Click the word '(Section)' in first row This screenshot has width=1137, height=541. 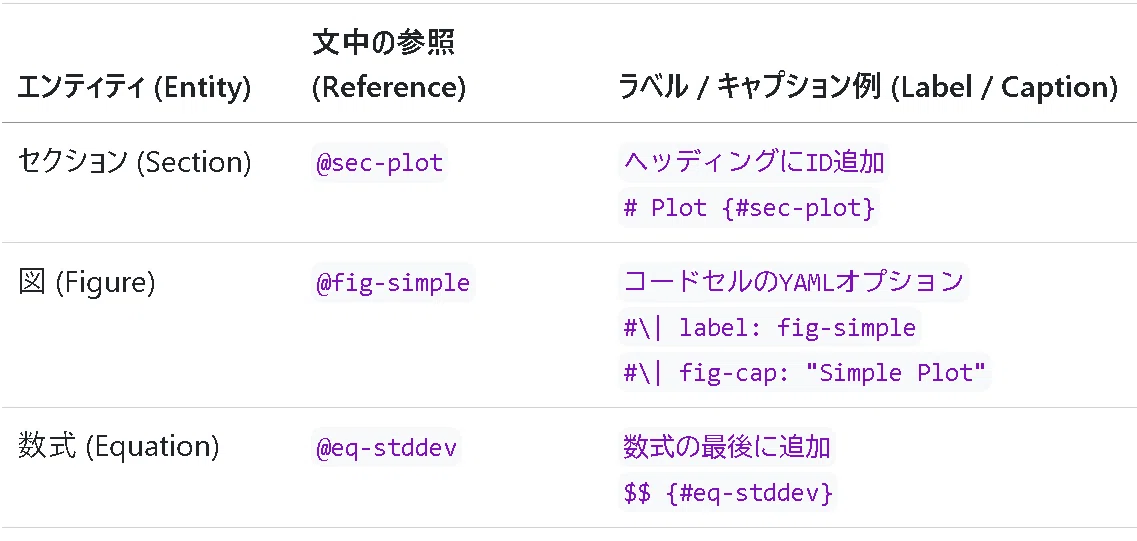coord(194,163)
